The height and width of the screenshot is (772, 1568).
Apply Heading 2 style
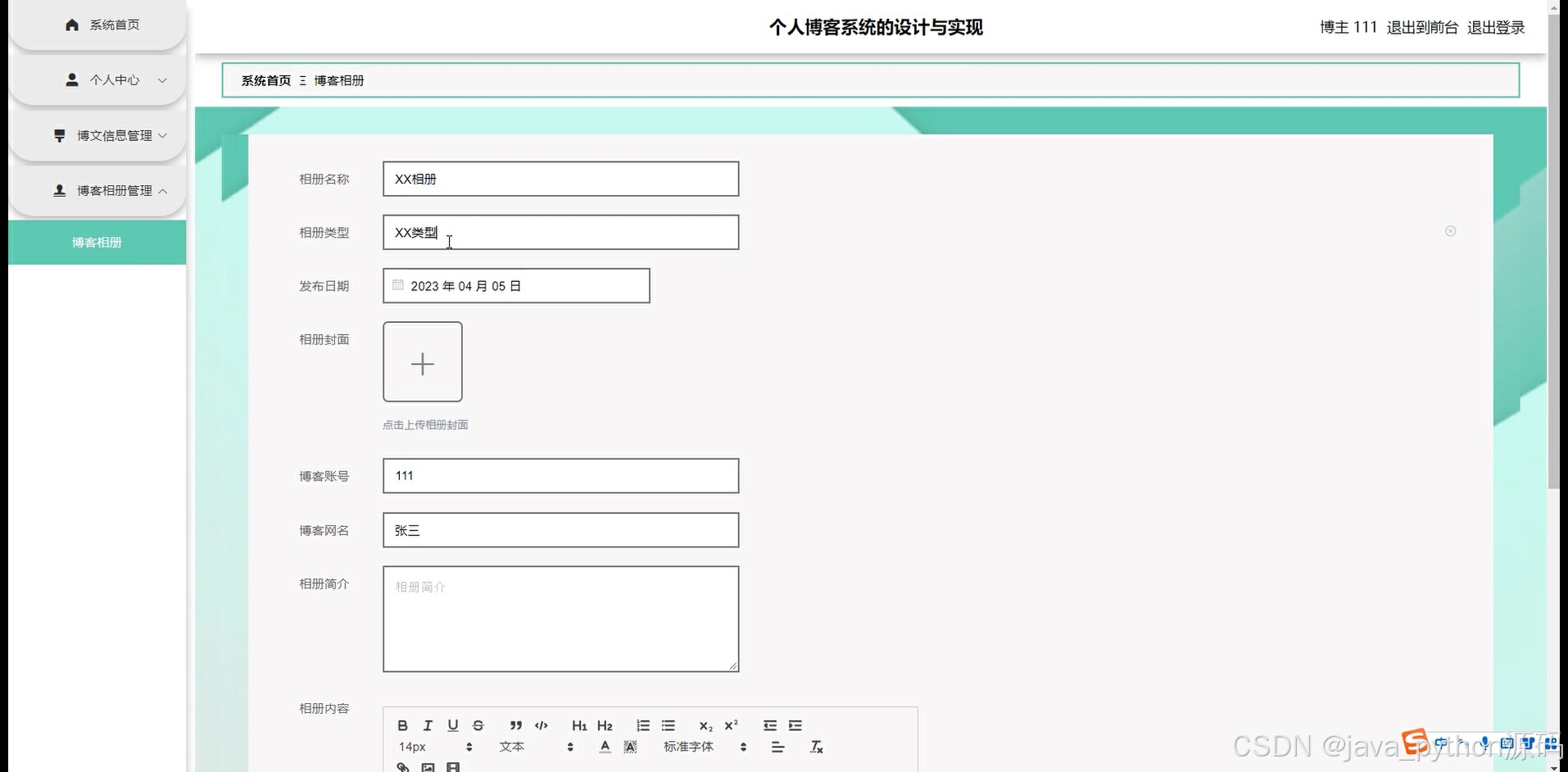pyautogui.click(x=605, y=725)
